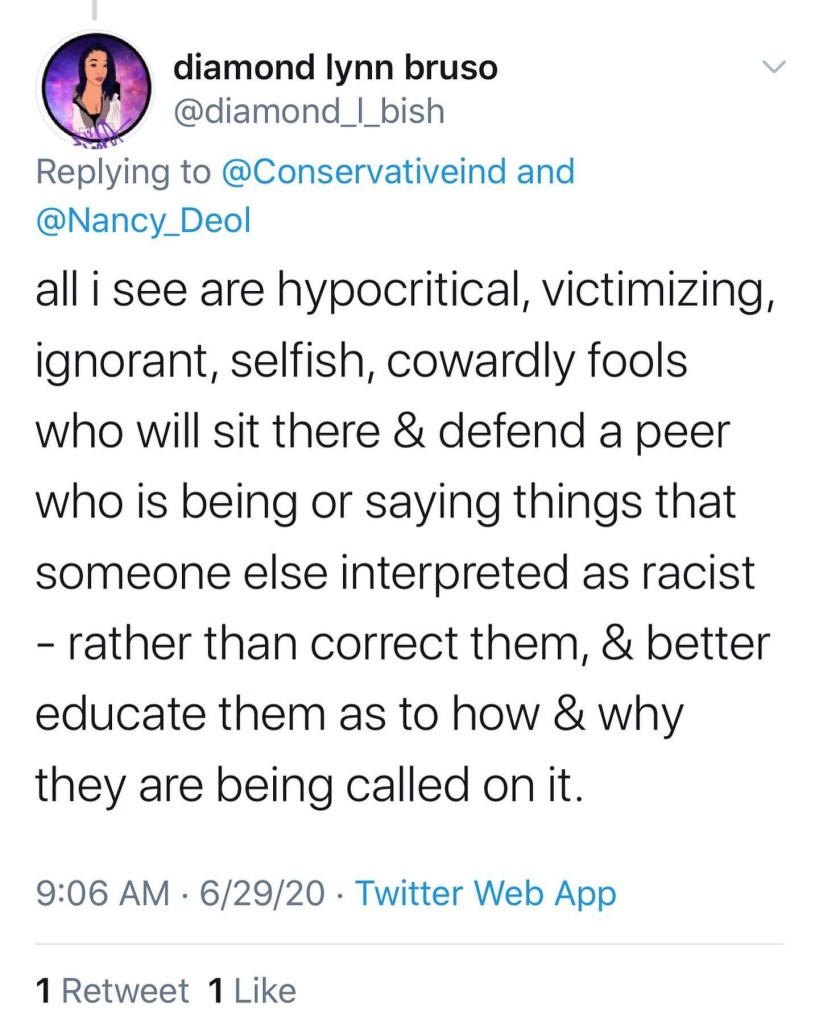Open diamond lynn bruso's profile avatar
The image size is (819, 1023).
(x=94, y=89)
